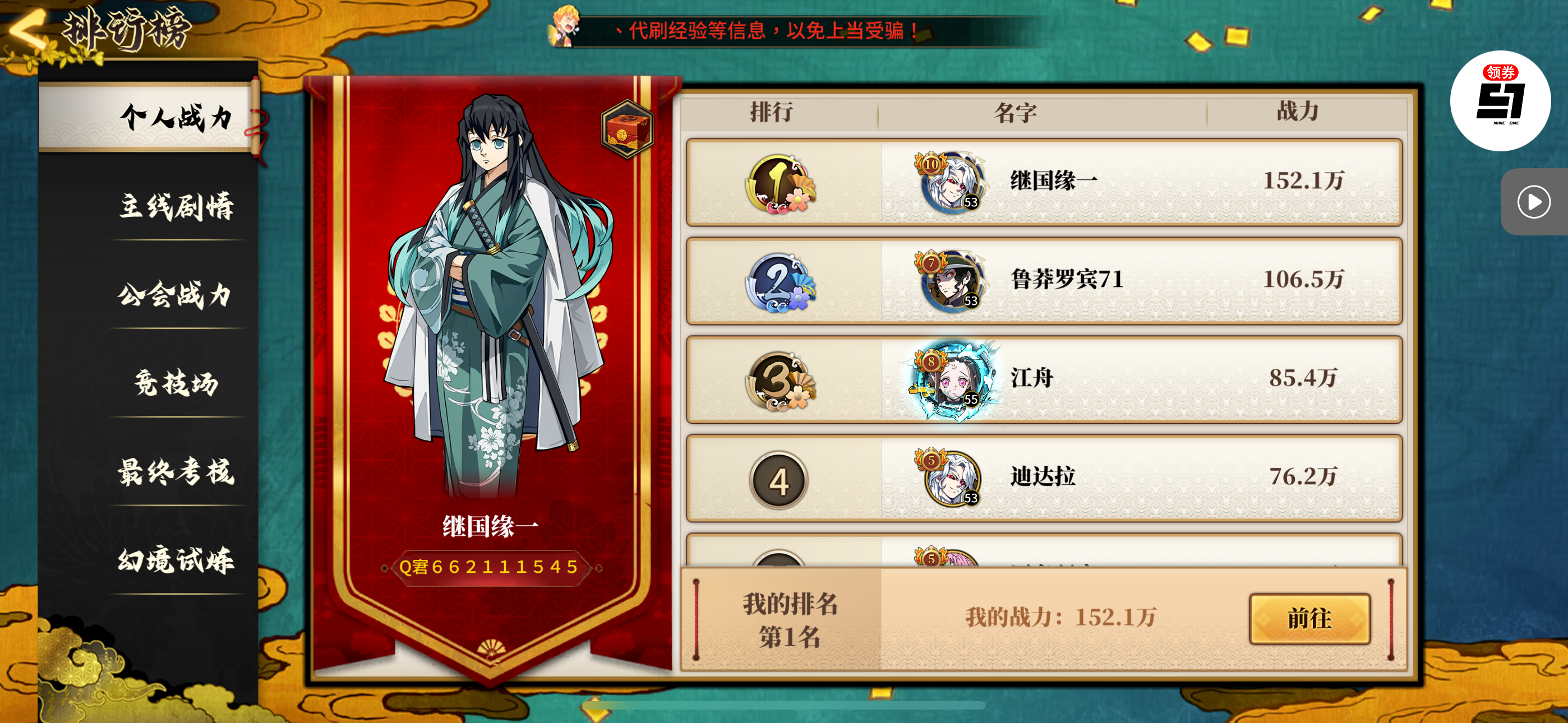Image resolution: width=1568 pixels, height=723 pixels.
Task: Tap the second place blue medal
Action: (780, 282)
